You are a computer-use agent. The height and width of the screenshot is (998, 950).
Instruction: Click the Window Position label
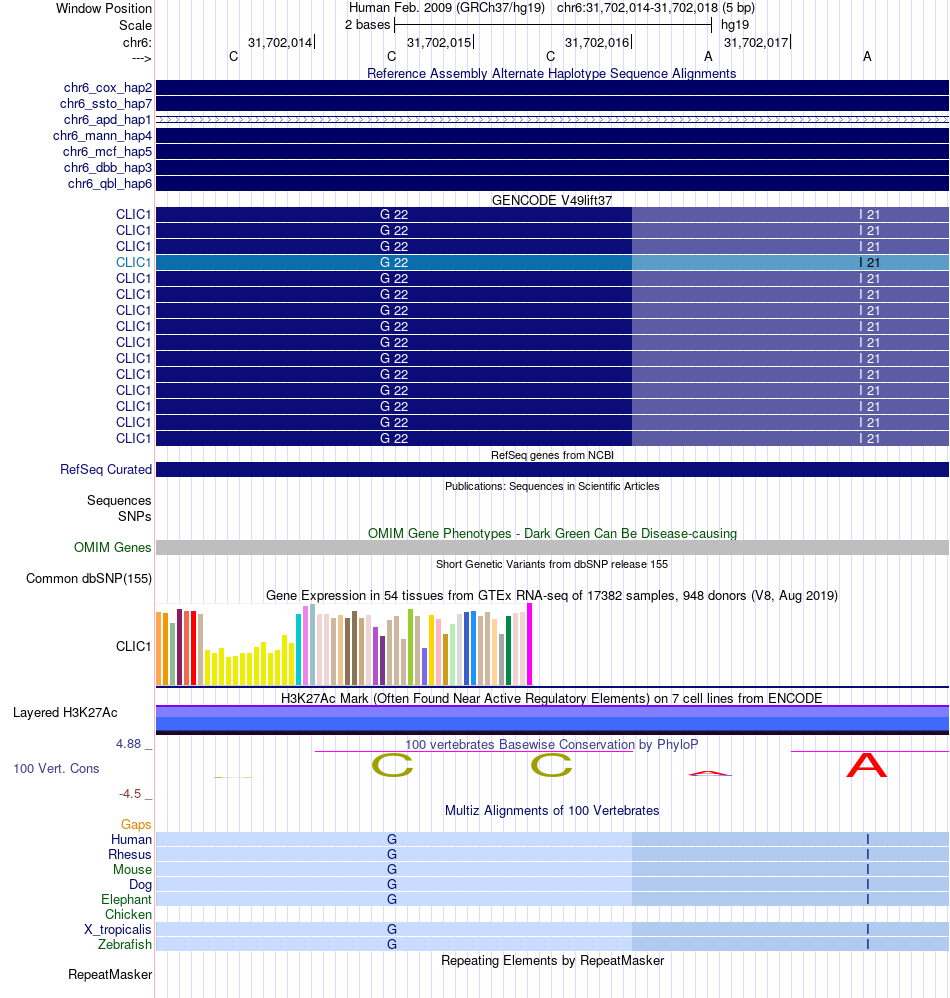coord(104,8)
